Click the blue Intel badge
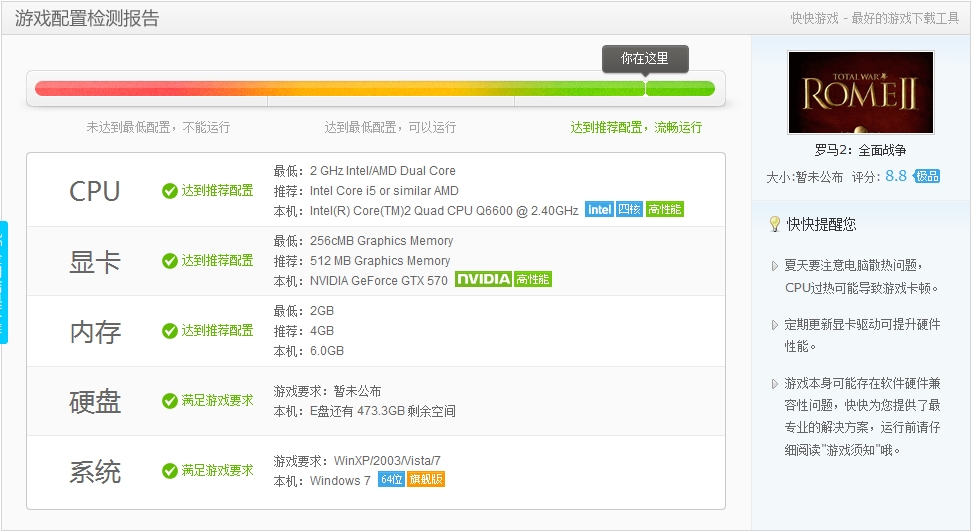Viewport: 972px width, 532px height. [599, 210]
